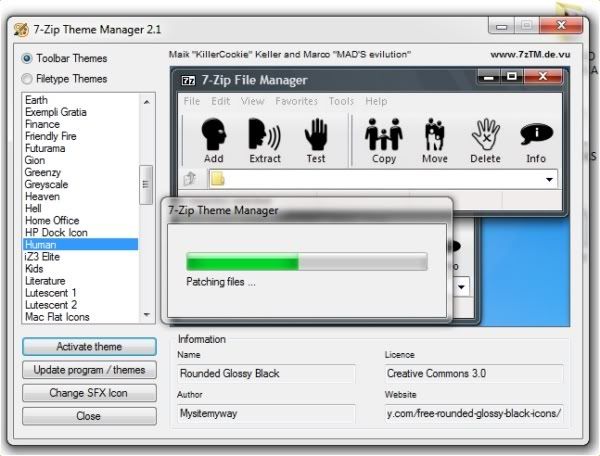Click the Extract speaking-head icon
The width and height of the screenshot is (600, 456).
264,134
